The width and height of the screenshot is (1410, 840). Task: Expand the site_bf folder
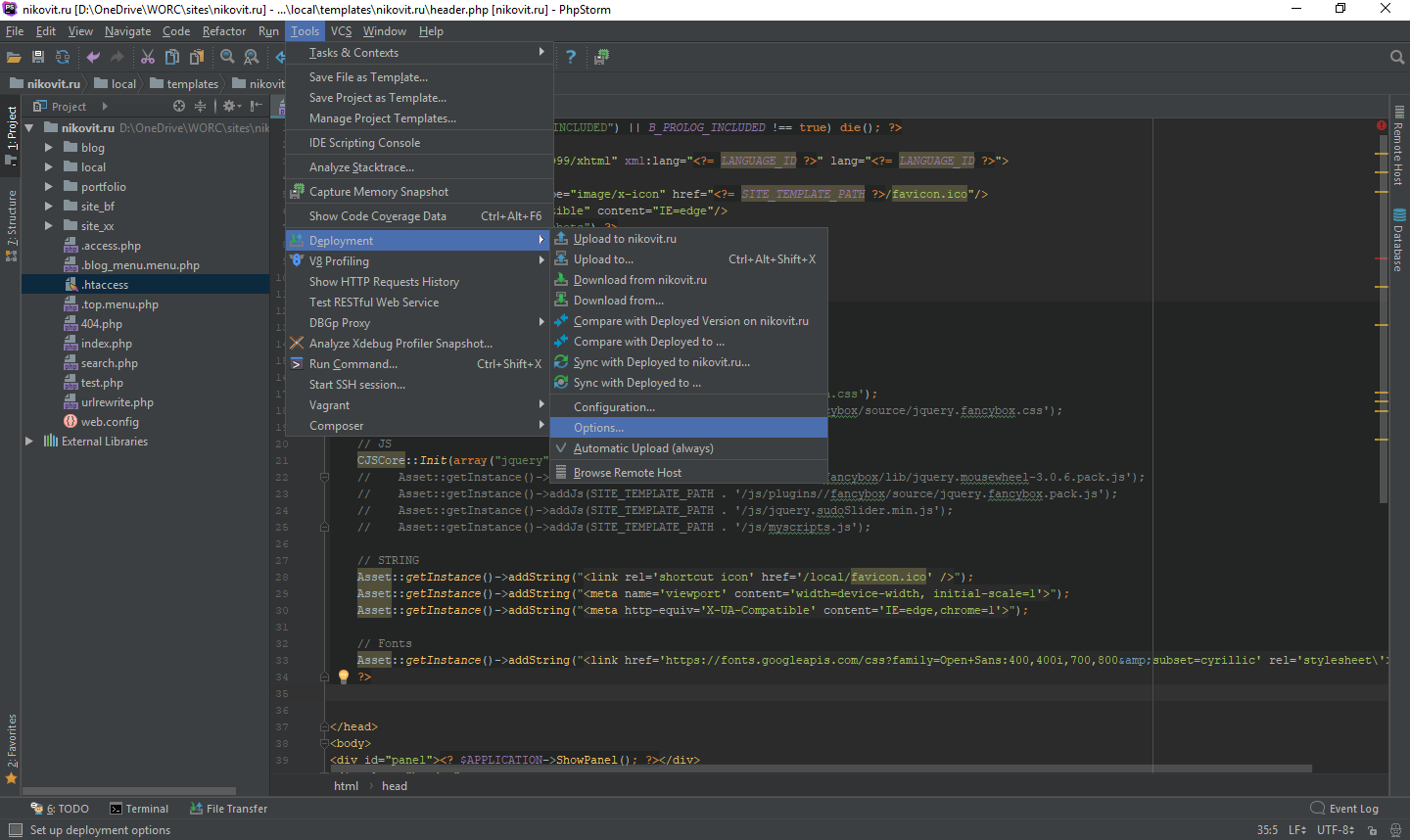[x=48, y=207]
